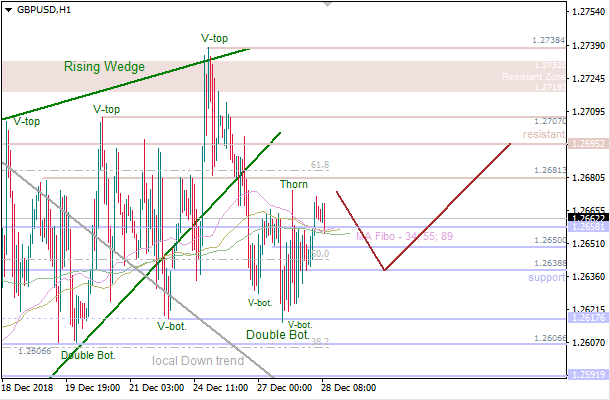The width and height of the screenshot is (610, 400).
Task: Click the 18 Dec 2018 date label
Action: (28, 386)
